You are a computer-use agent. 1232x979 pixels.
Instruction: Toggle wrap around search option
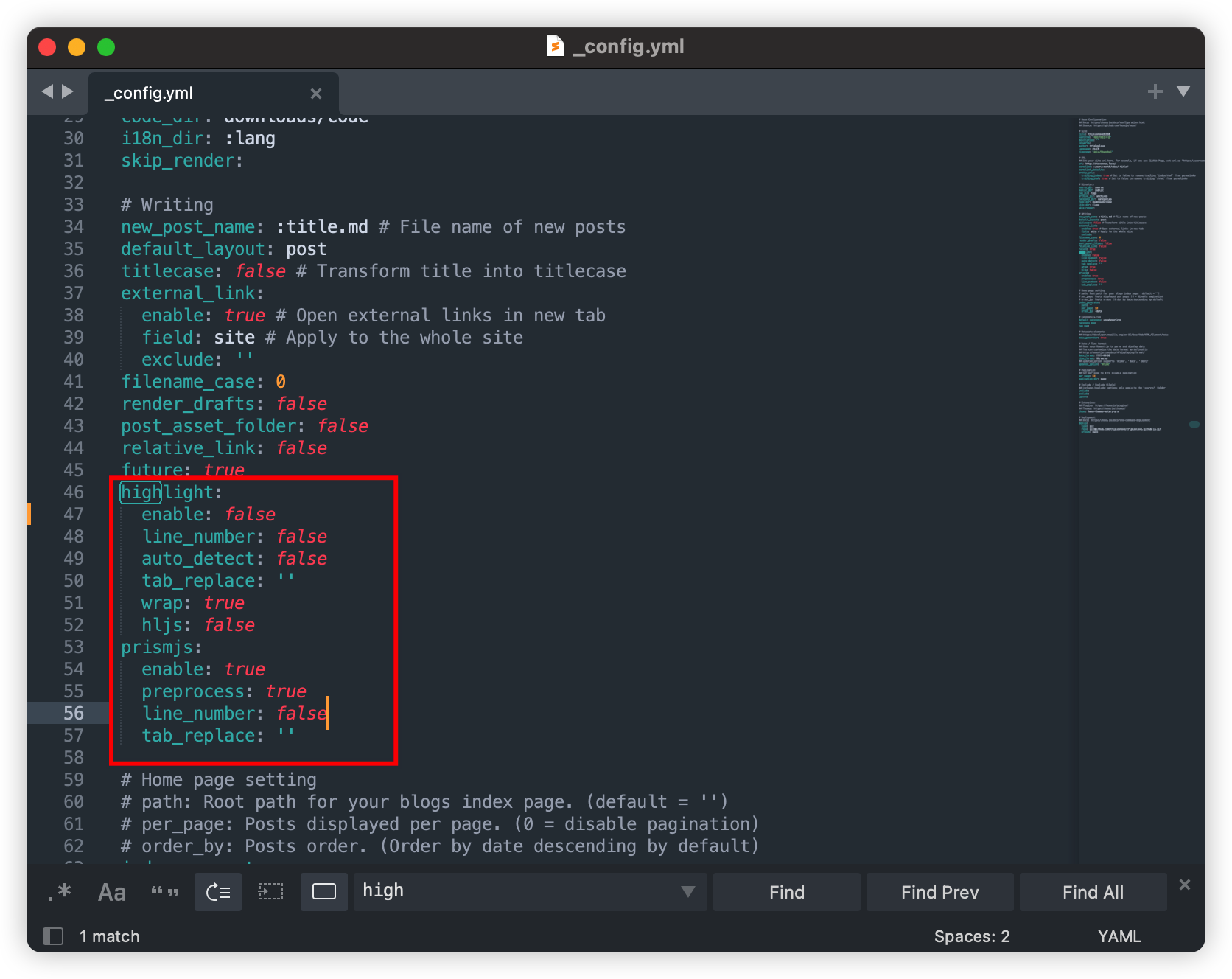point(218,892)
